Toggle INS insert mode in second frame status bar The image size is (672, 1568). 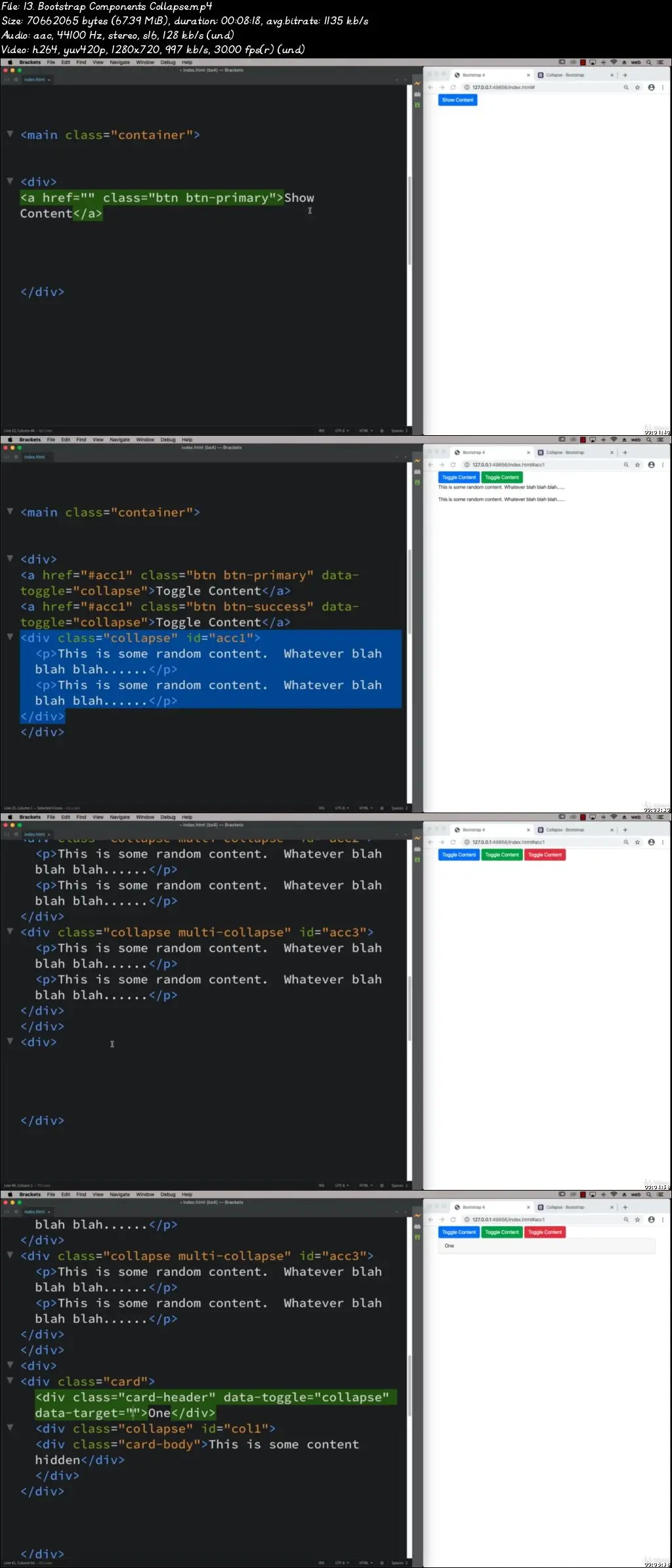(322, 808)
